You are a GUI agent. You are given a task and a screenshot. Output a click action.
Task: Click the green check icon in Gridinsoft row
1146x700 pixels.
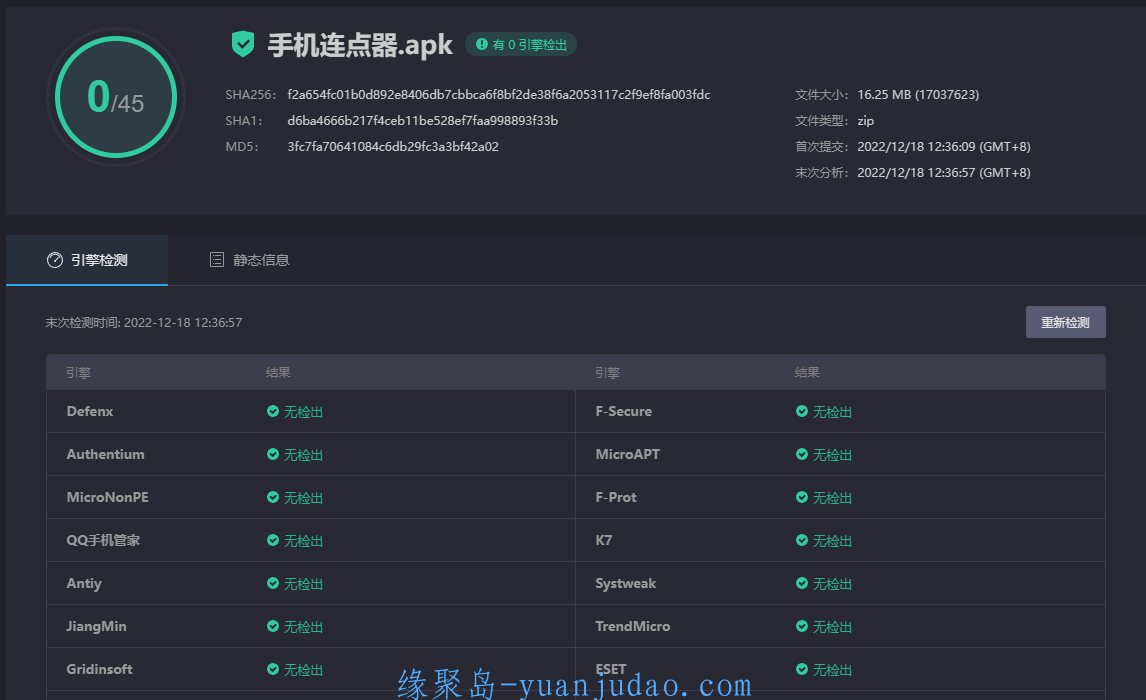pyautogui.click(x=273, y=669)
